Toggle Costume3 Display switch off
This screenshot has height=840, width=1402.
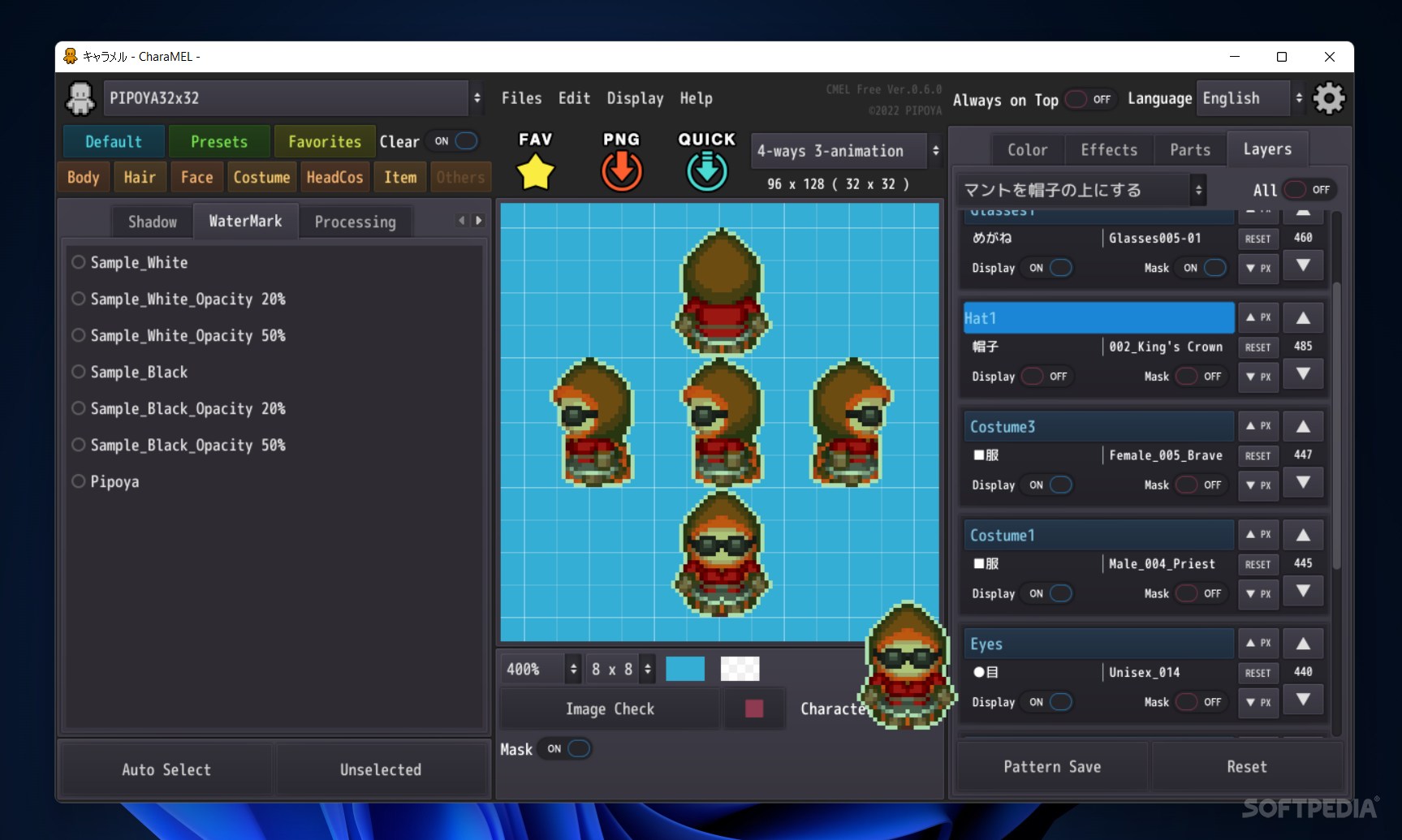point(1048,485)
